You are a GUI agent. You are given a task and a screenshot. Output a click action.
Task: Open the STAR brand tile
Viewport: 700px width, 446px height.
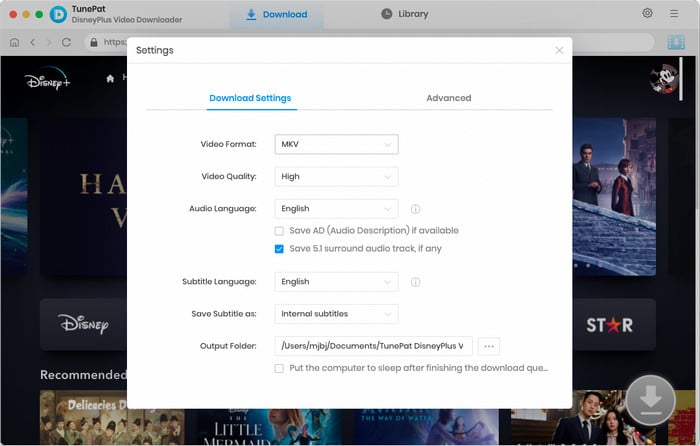tap(614, 325)
